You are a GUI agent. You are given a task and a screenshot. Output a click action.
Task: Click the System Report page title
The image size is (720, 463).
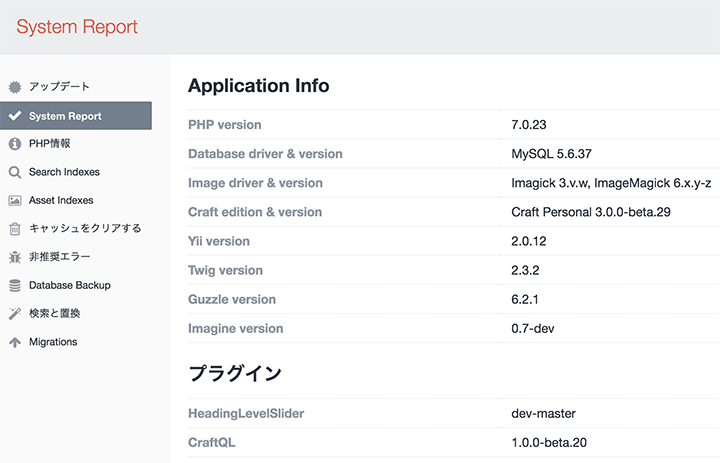coord(77,27)
